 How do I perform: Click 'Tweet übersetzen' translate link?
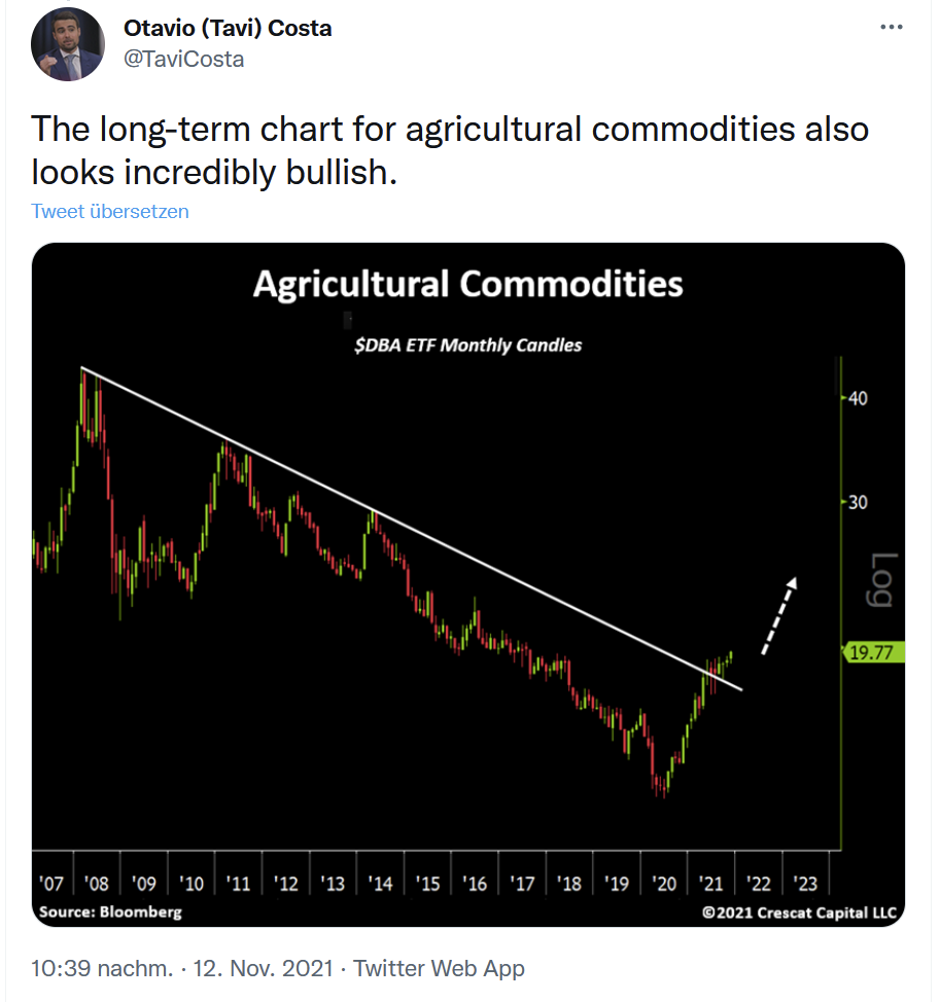coord(110,211)
